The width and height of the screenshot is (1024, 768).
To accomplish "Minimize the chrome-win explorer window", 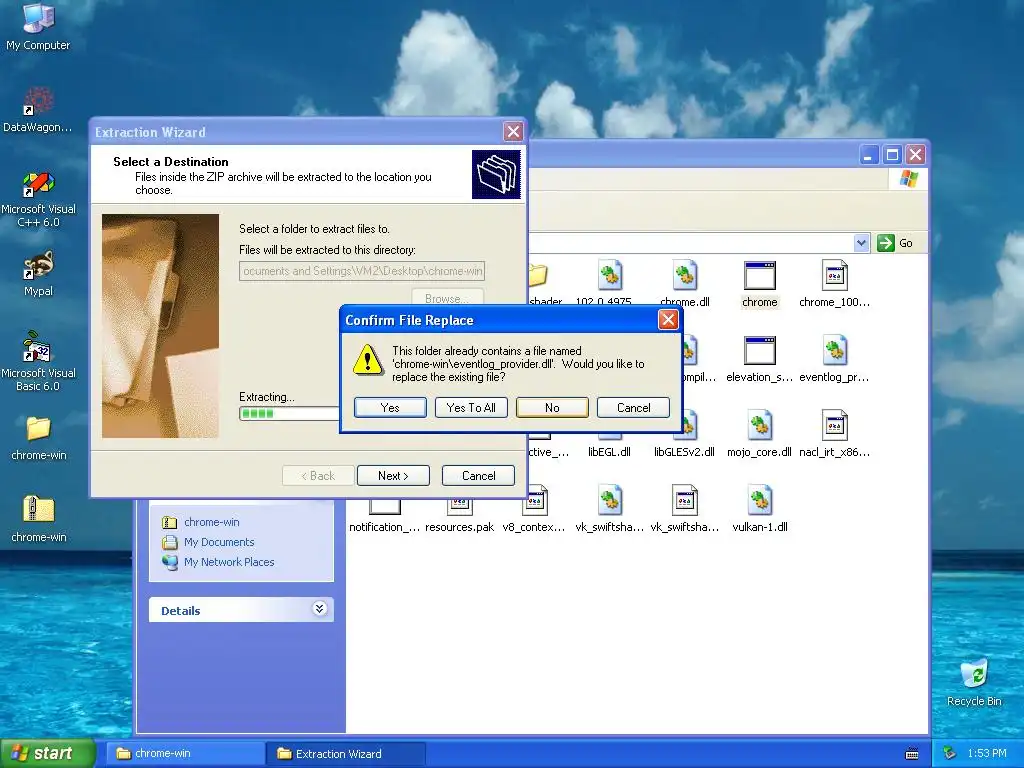I will 869,155.
